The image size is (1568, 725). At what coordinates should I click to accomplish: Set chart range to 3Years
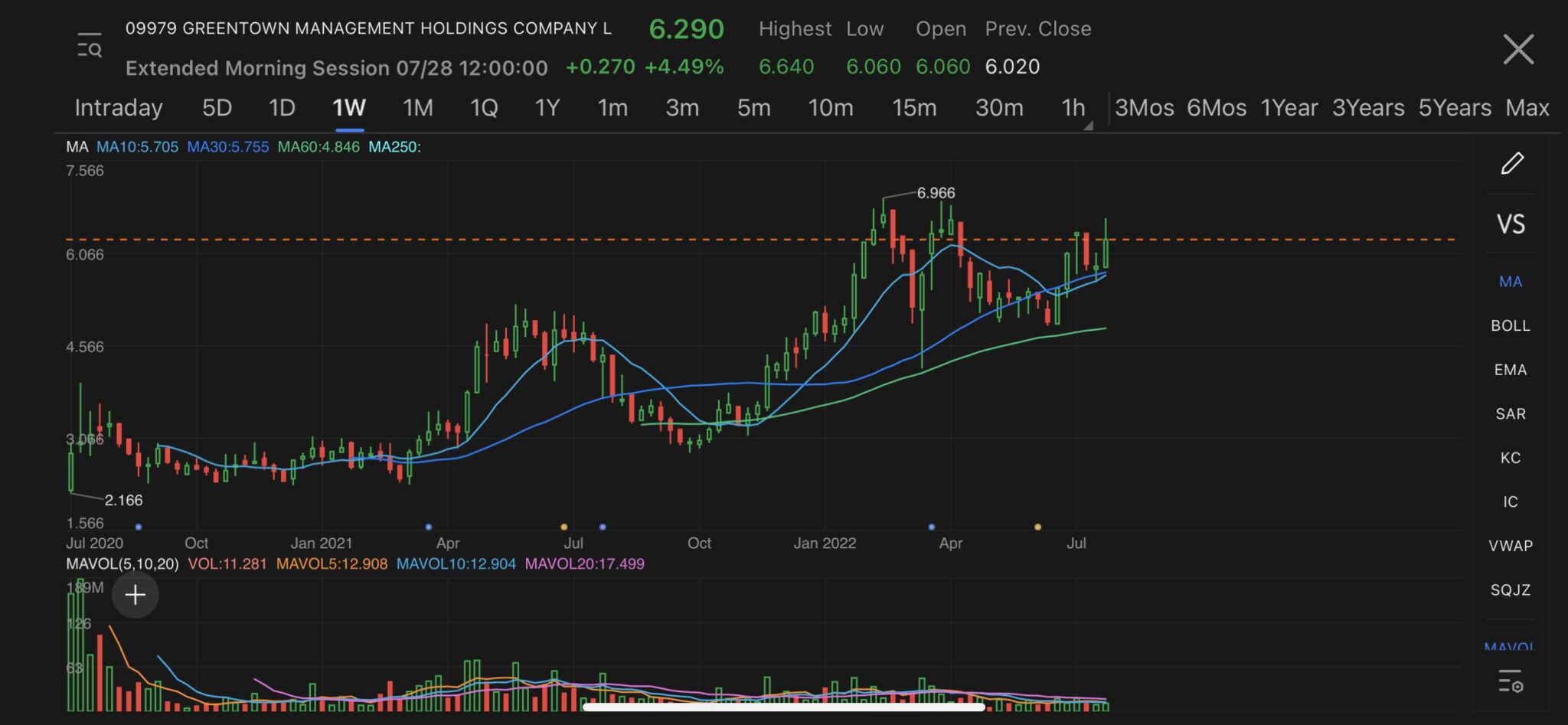pyautogui.click(x=1368, y=108)
